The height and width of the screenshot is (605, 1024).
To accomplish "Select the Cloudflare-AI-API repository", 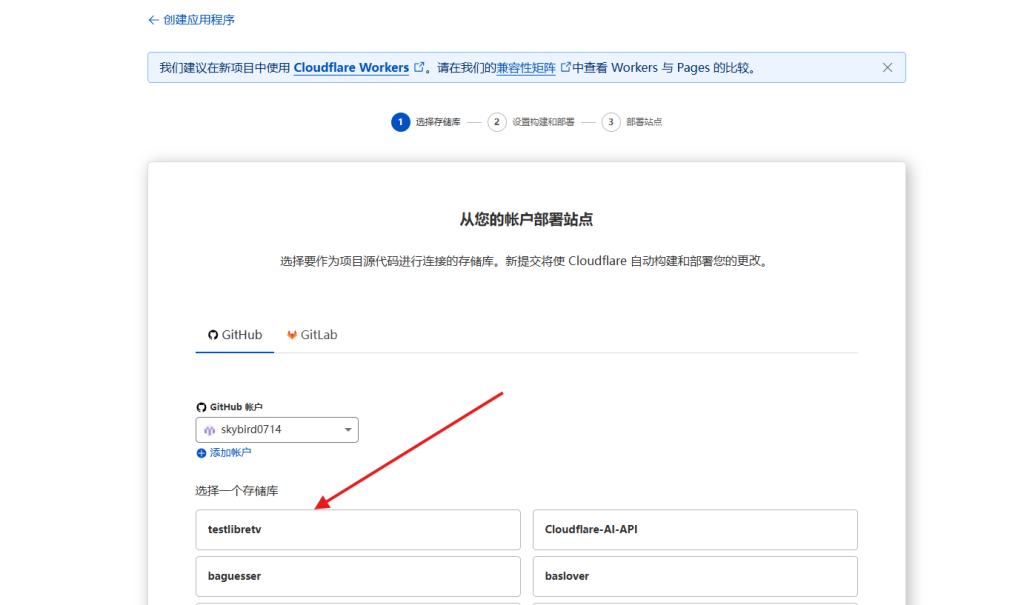I will click(x=695, y=529).
